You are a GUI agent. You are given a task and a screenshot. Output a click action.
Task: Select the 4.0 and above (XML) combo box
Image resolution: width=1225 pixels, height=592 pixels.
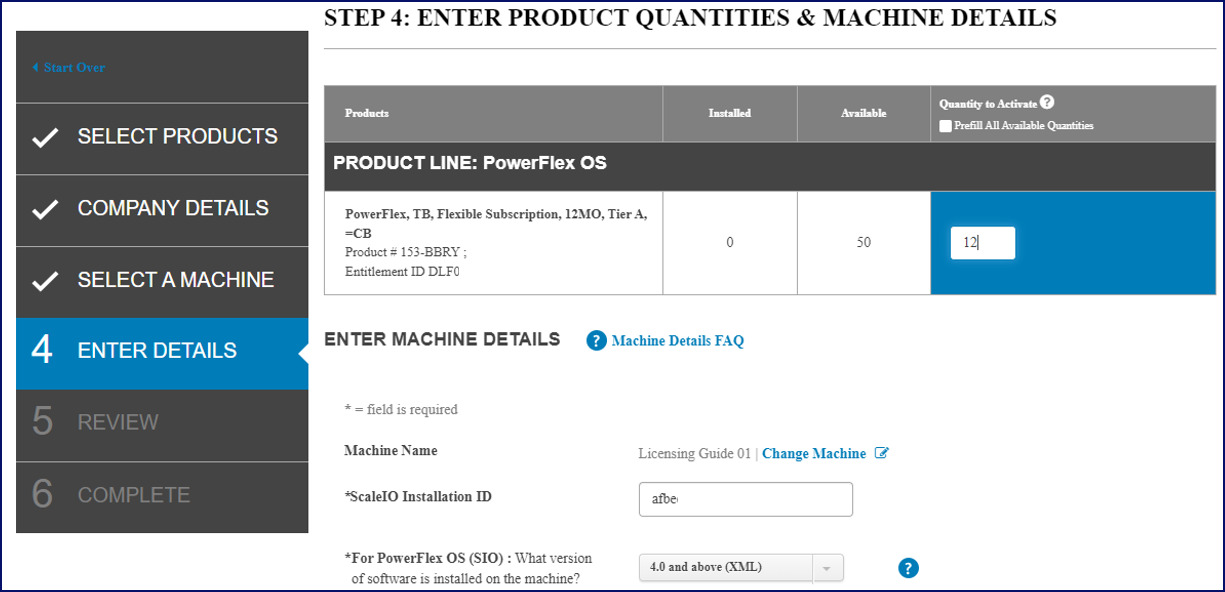[x=727, y=568]
